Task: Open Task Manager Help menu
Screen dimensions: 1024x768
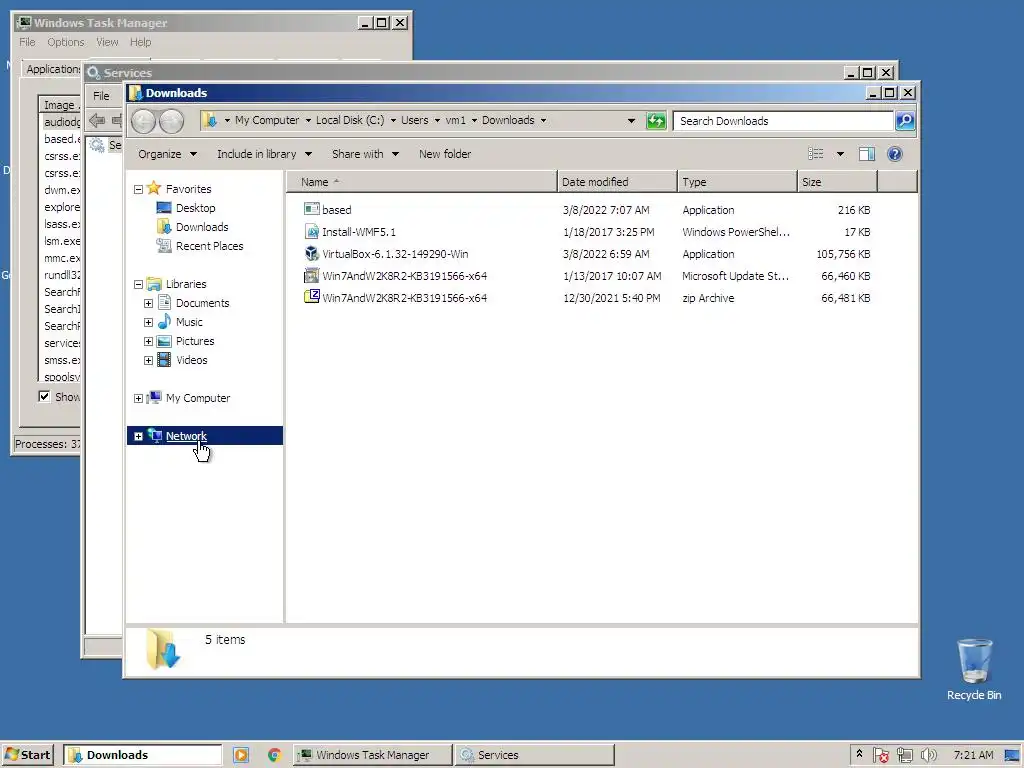Action: 140,42
